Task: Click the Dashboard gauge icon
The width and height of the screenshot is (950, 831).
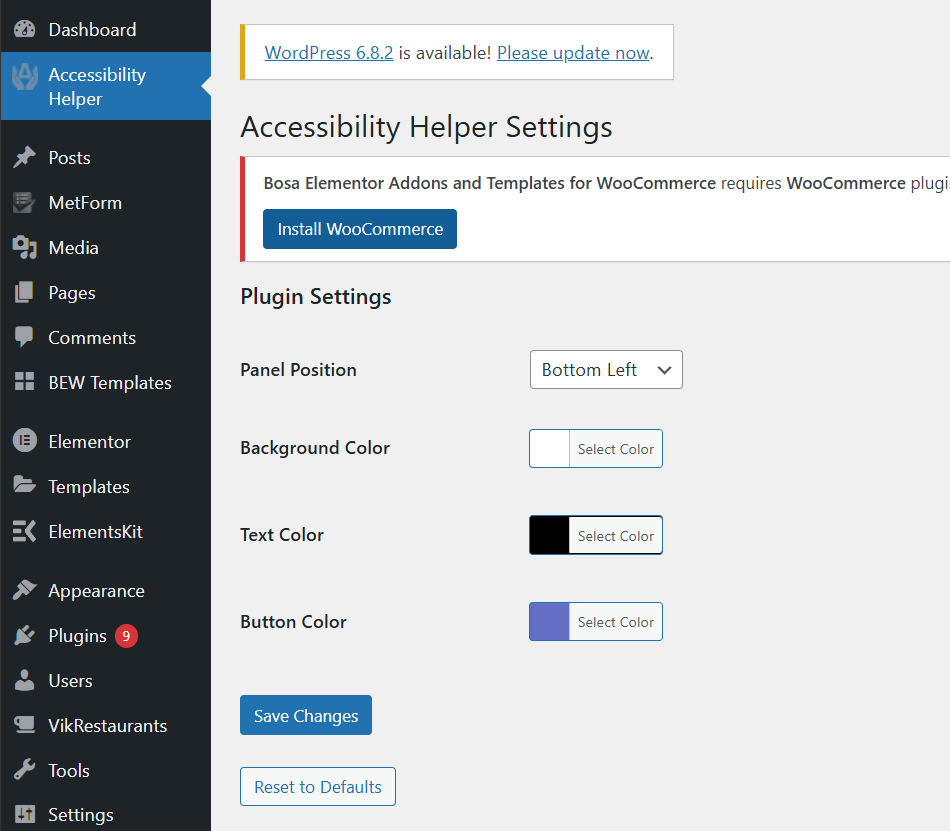Action: tap(24, 29)
